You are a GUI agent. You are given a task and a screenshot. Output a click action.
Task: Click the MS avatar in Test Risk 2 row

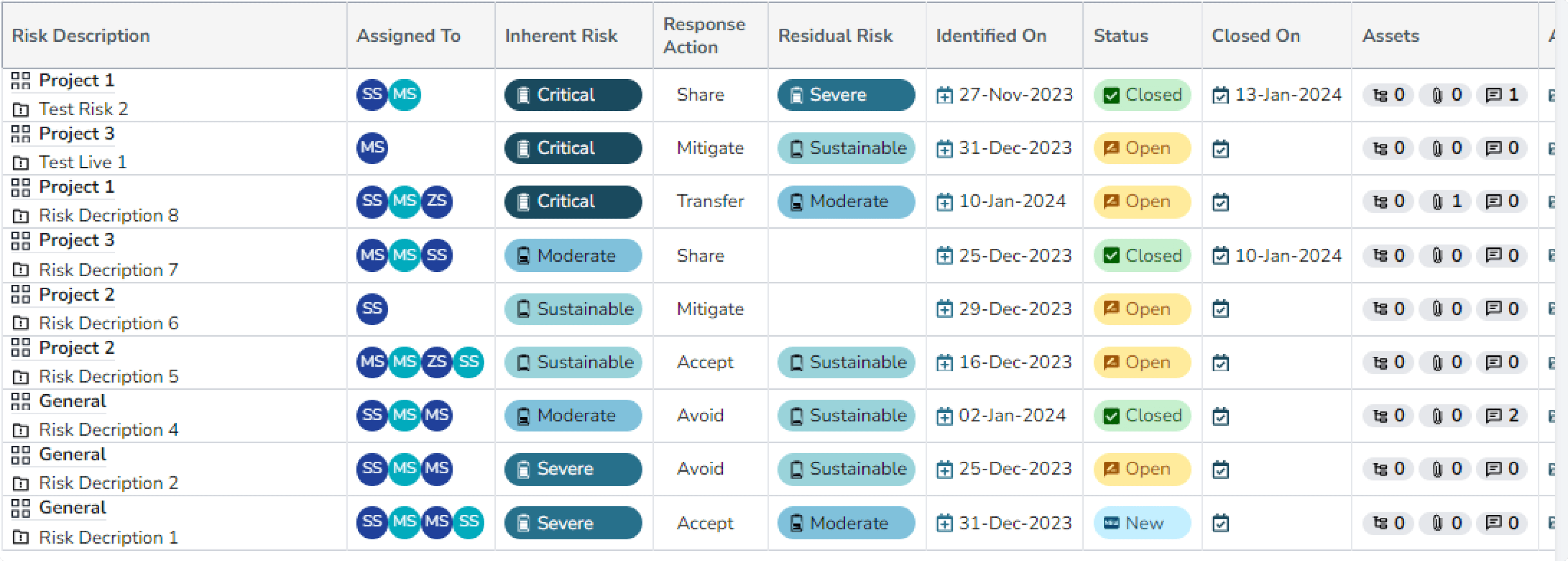coord(404,94)
